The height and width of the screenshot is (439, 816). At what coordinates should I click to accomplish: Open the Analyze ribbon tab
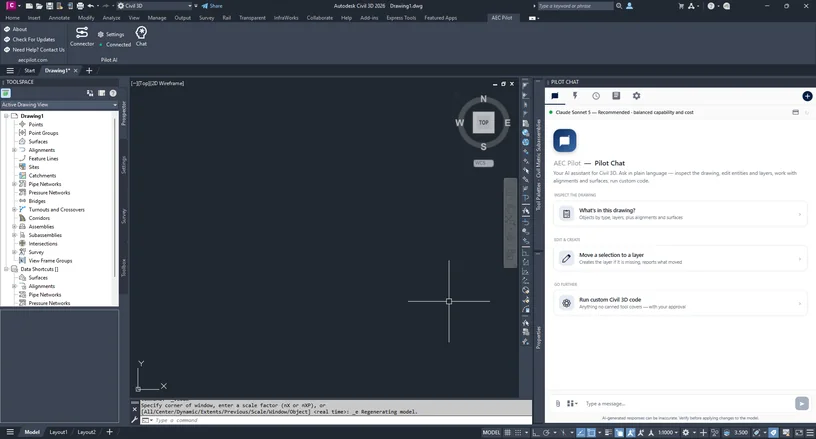click(111, 18)
